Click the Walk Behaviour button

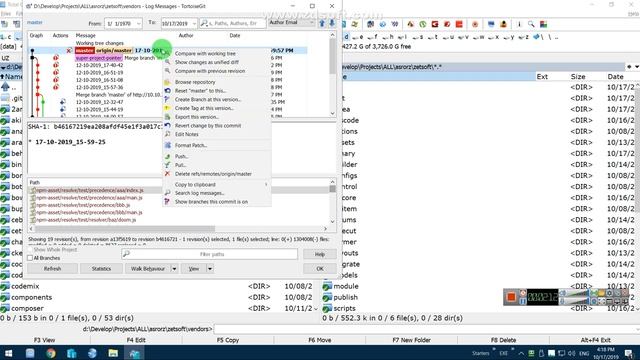(147, 269)
